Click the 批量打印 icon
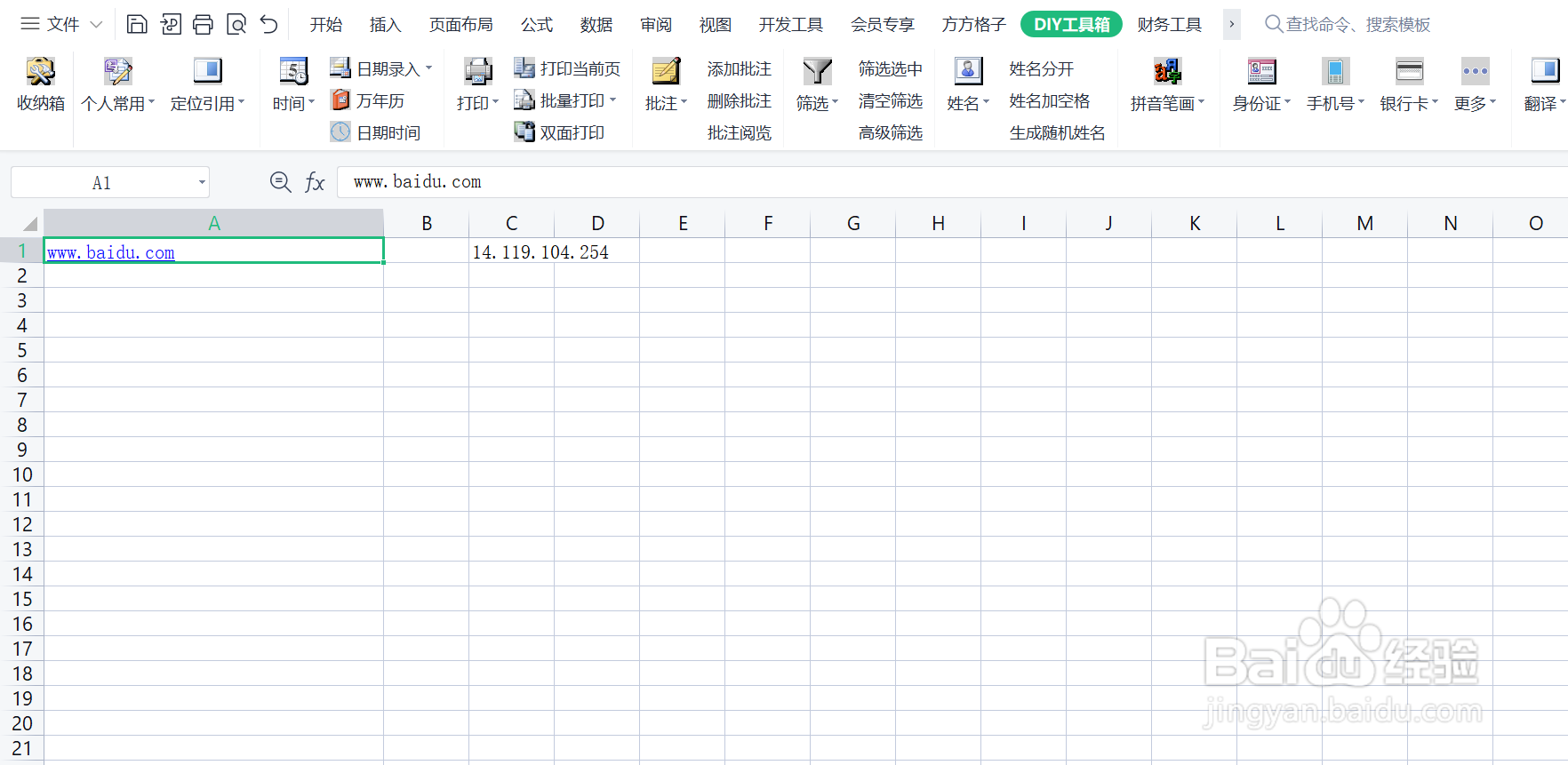Viewport: 1568px width, 765px height. click(x=524, y=100)
